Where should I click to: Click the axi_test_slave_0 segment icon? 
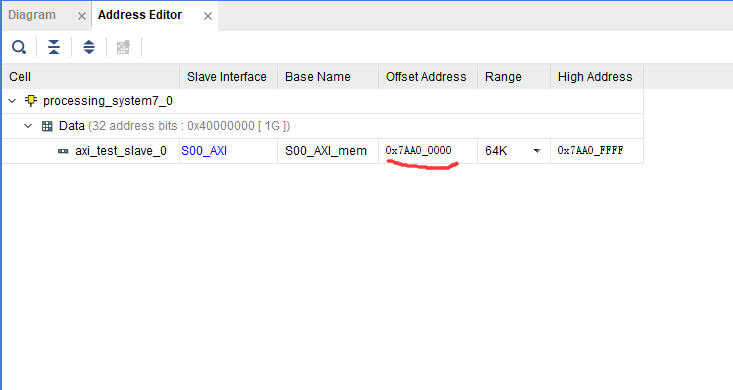(63, 151)
